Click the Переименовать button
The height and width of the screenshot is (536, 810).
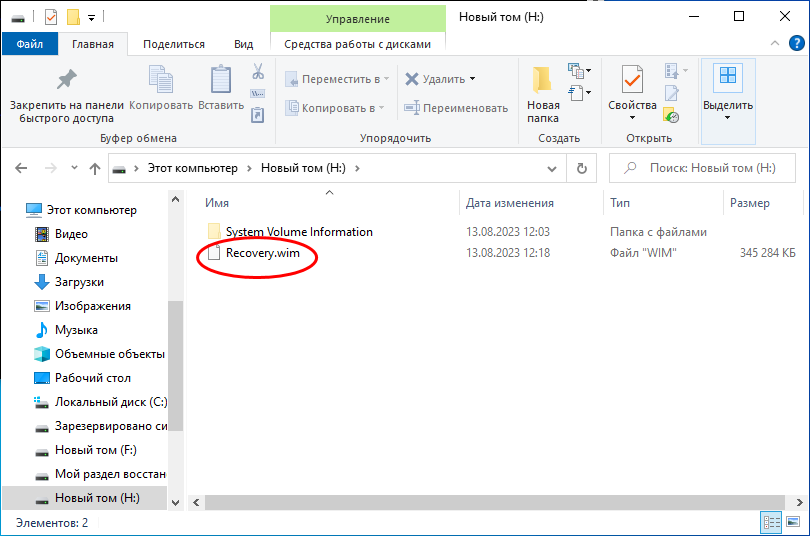pyautogui.click(x=456, y=108)
